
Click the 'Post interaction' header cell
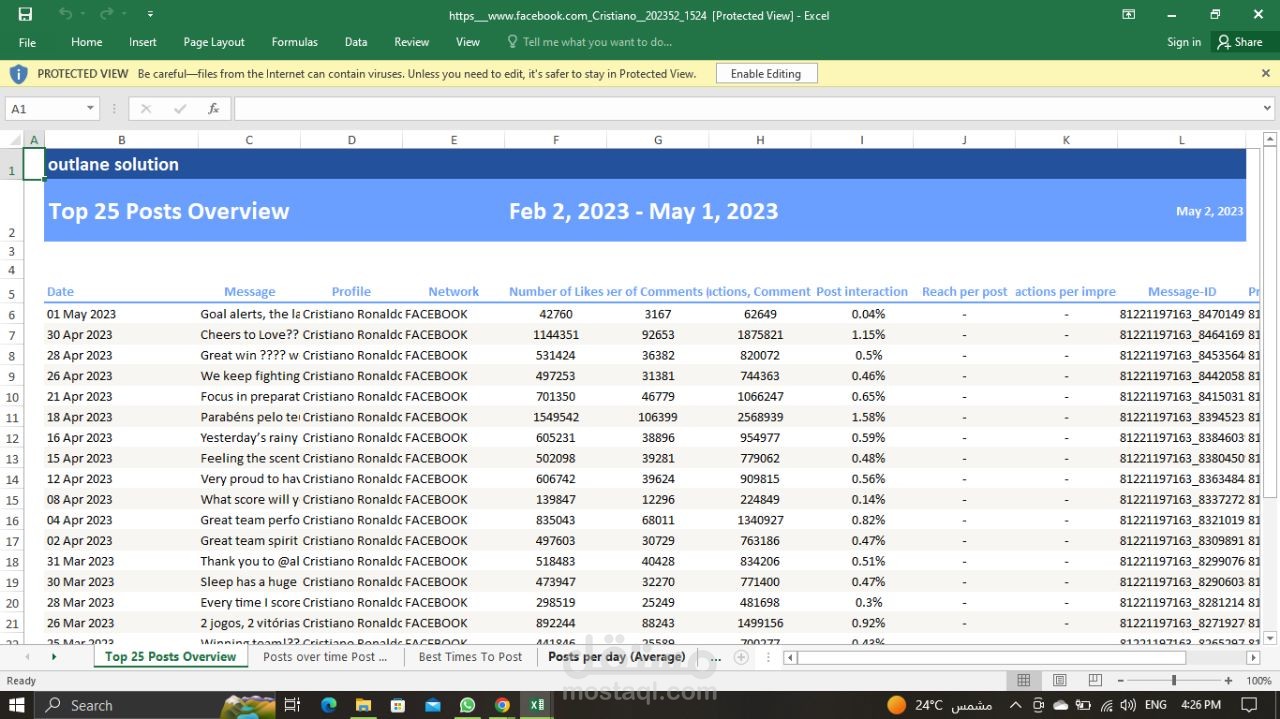862,292
